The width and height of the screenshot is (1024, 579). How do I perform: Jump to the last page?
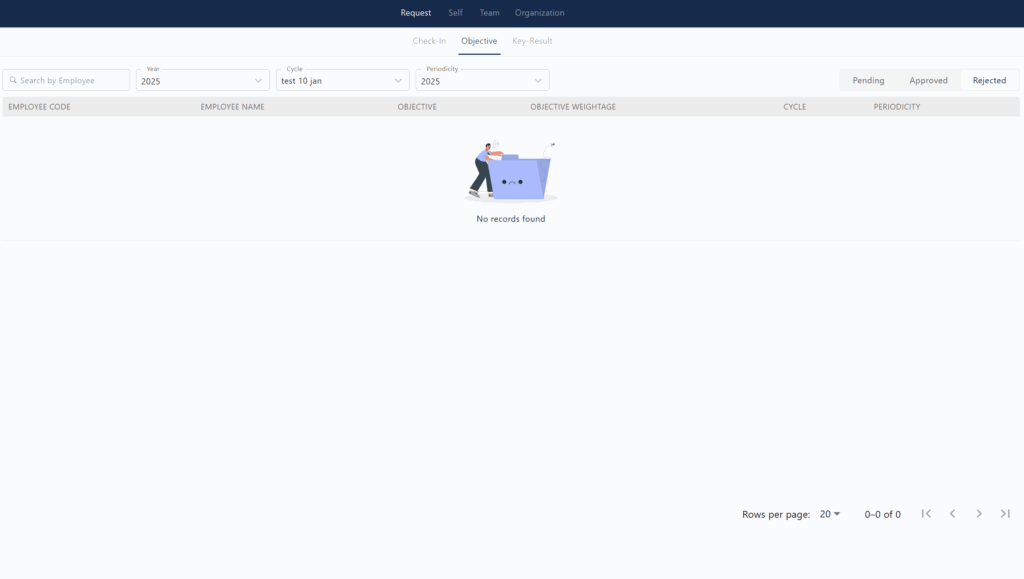tap(1005, 514)
